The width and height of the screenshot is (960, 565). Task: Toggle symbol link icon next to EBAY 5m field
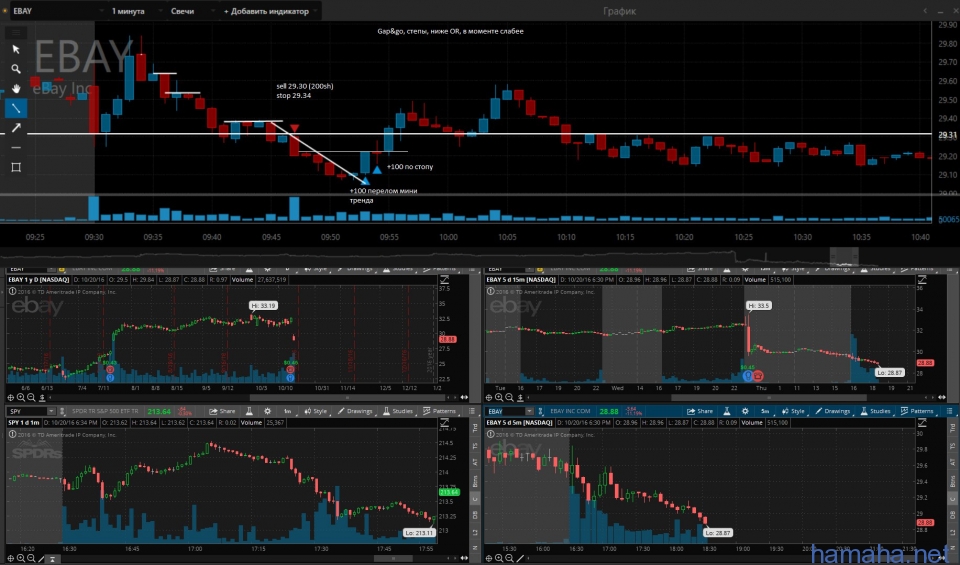coord(540,411)
